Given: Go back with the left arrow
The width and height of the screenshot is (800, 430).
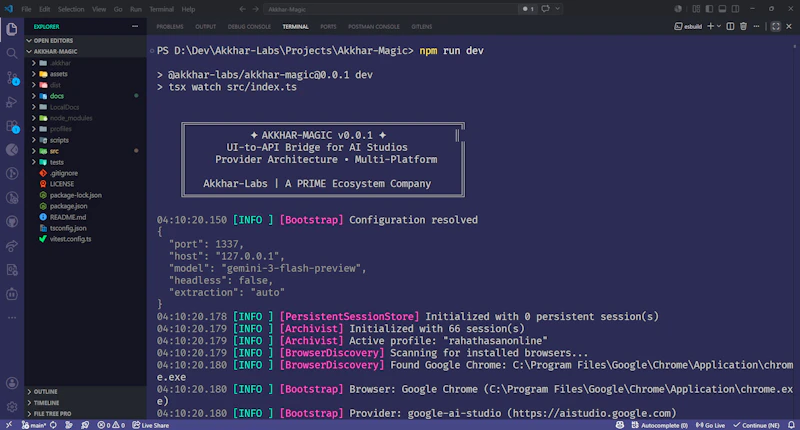Looking at the screenshot, I should pyautogui.click(x=242, y=9).
